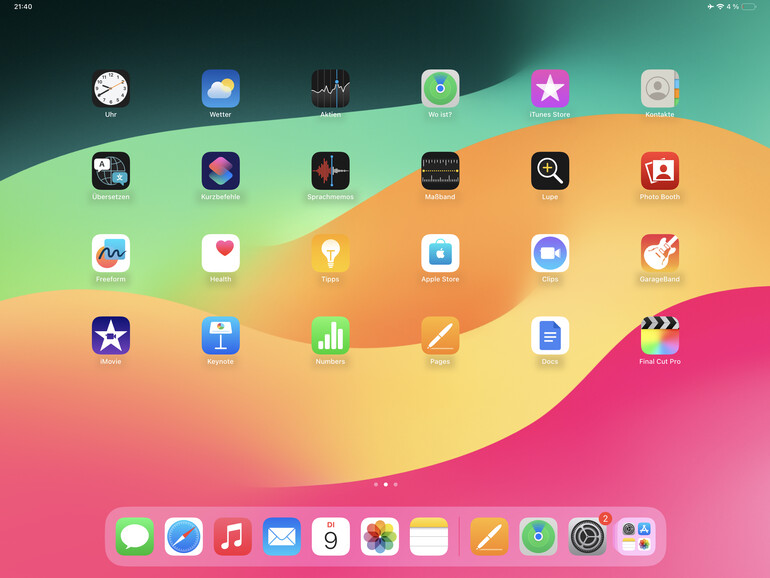Open the Pages app on home screen
770x578 pixels.
point(440,335)
